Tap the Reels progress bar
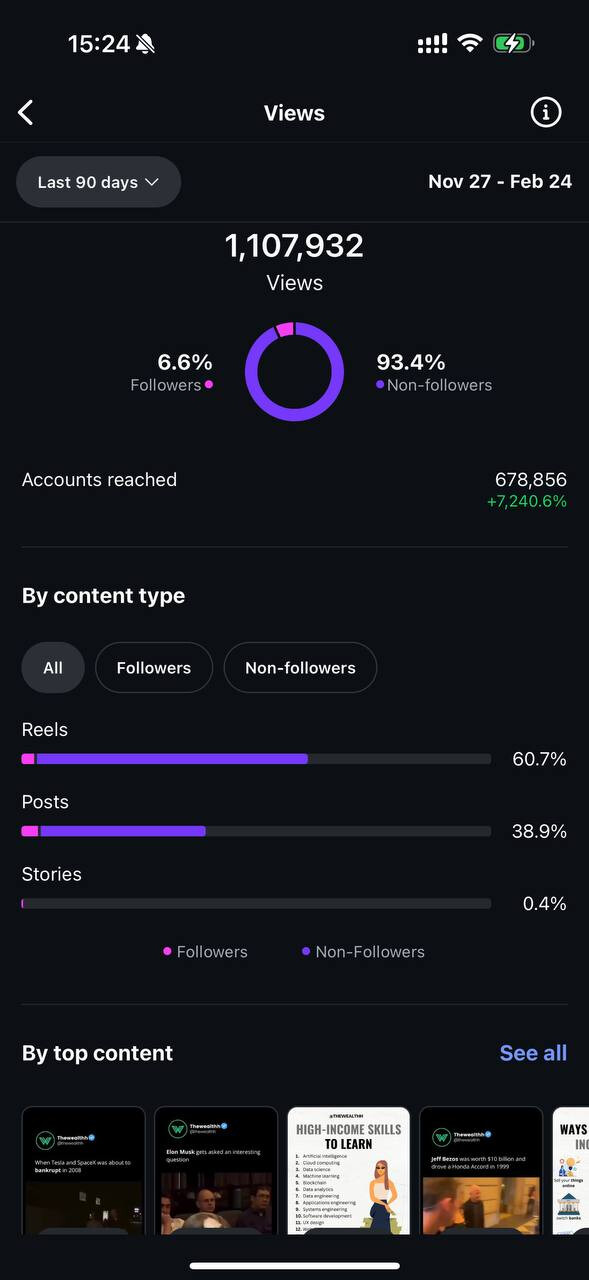This screenshot has width=589, height=1280. pos(256,759)
